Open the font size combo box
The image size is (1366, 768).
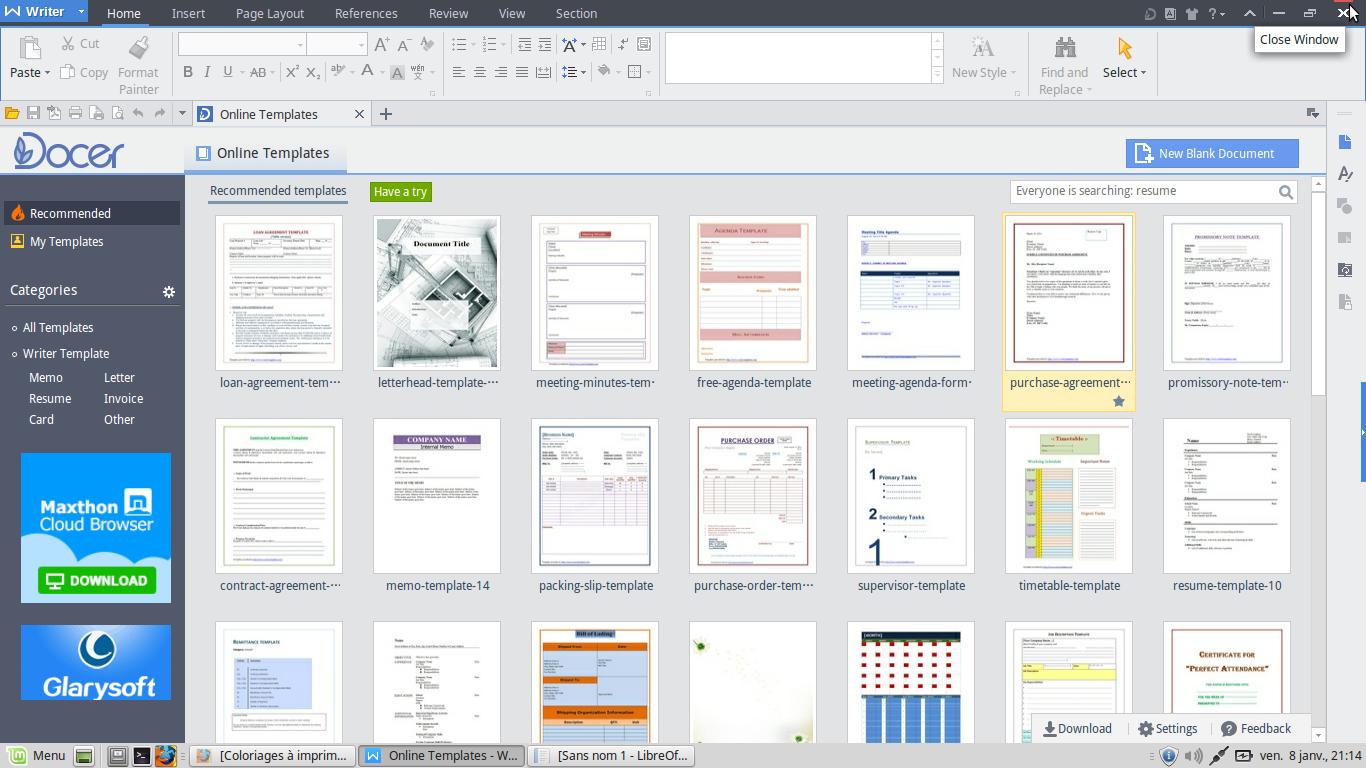(x=337, y=44)
